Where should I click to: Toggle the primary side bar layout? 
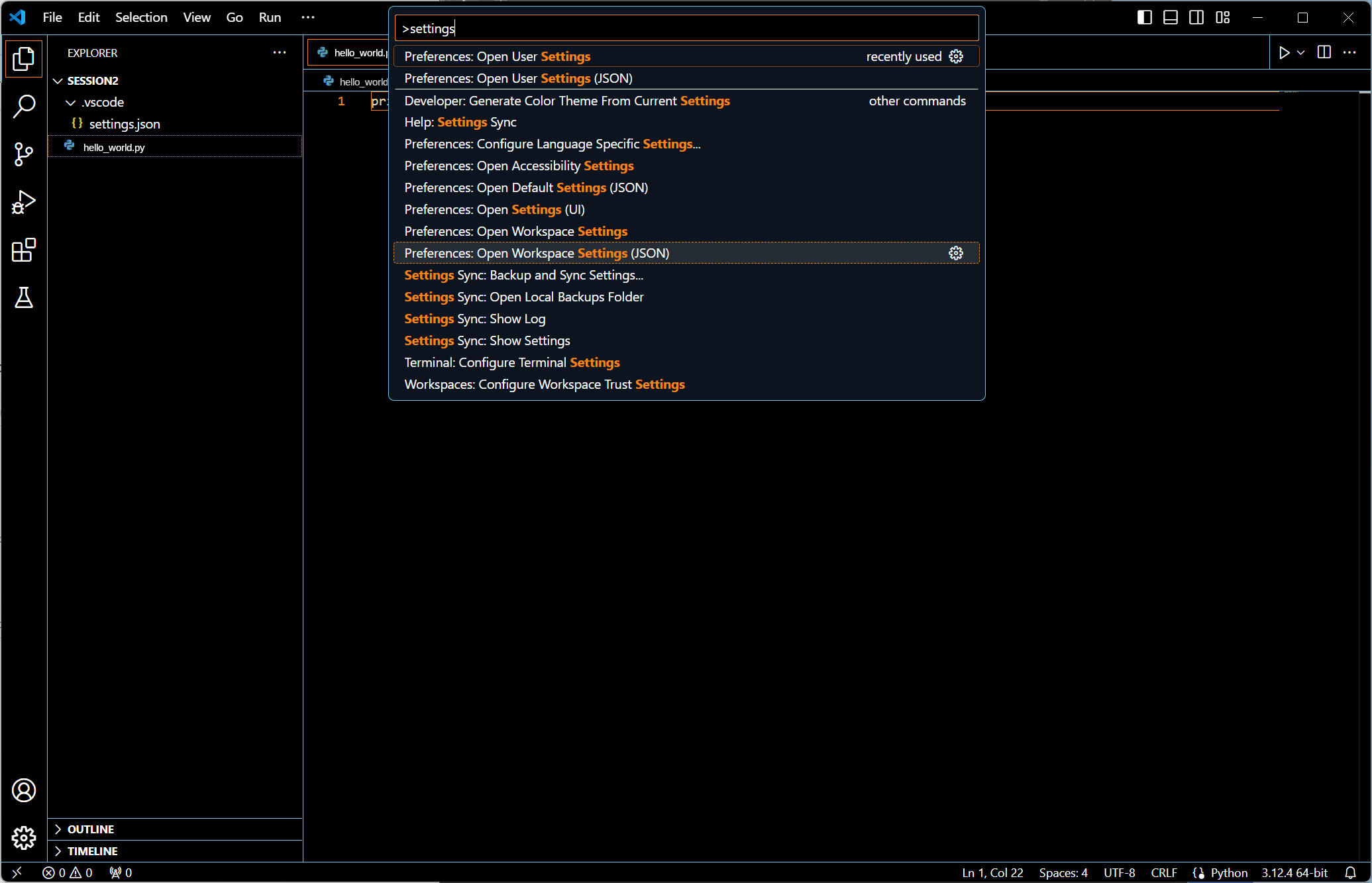1144,17
